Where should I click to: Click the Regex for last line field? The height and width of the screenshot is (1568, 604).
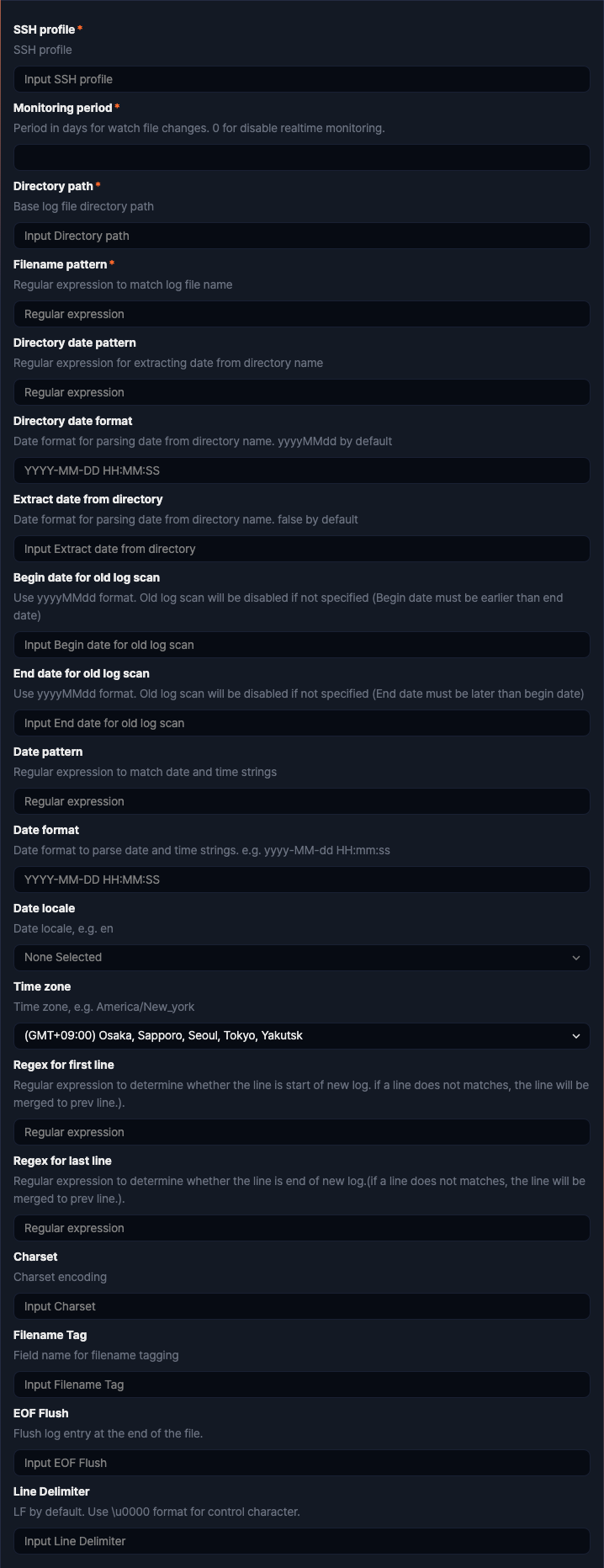pos(302,1228)
